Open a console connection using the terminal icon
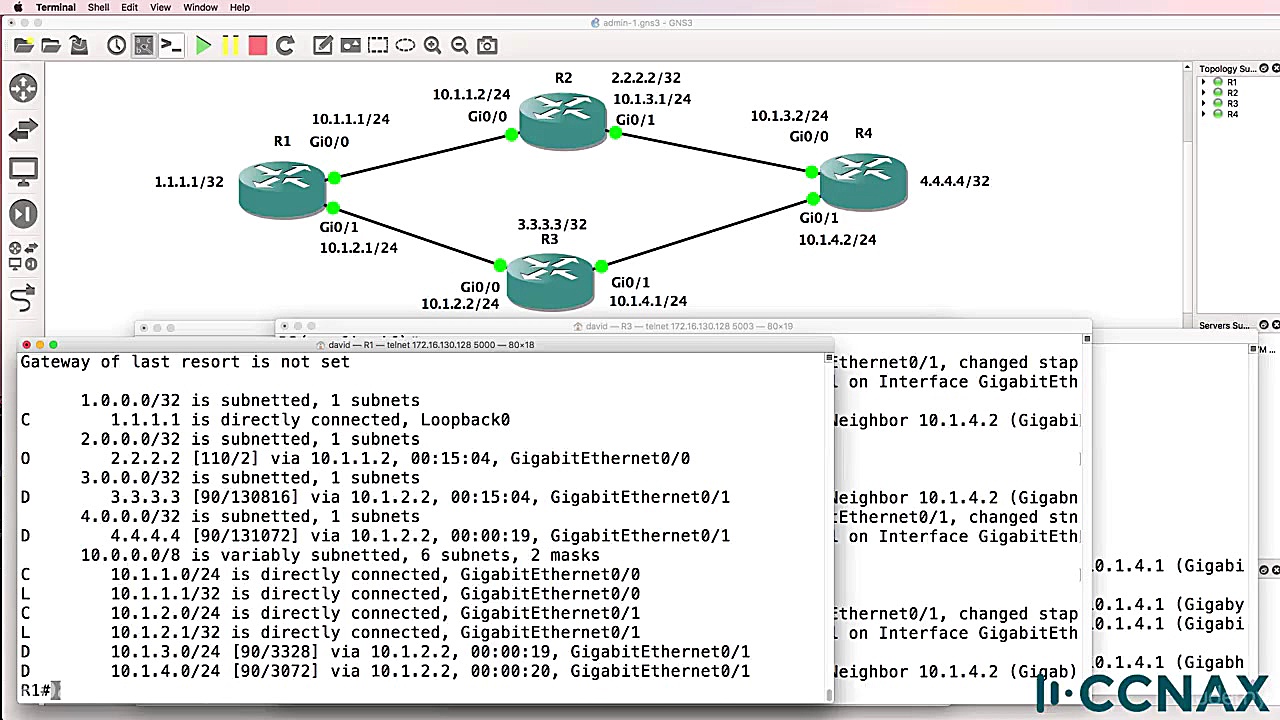1280x720 pixels. point(171,45)
